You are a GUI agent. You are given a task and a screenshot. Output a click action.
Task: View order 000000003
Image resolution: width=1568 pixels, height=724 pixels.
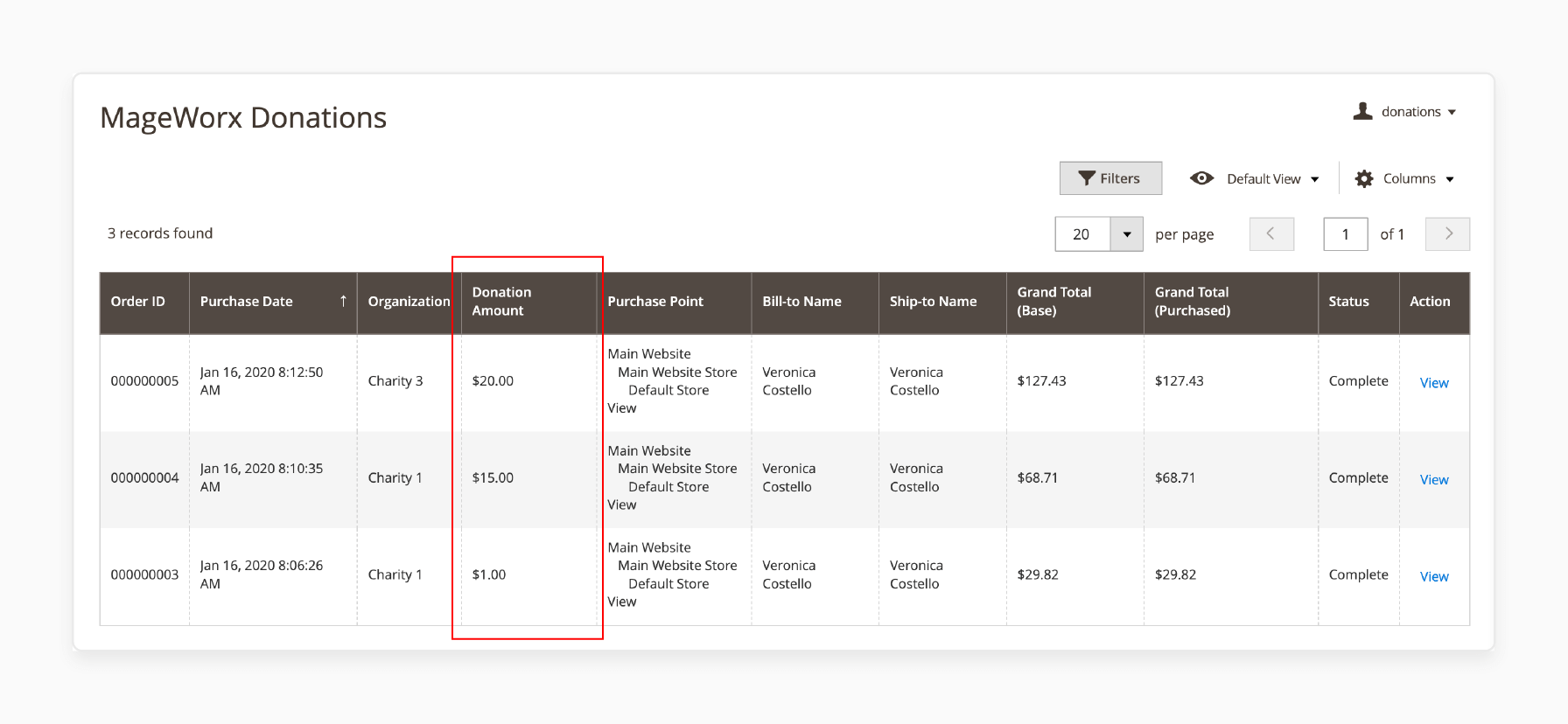tap(1434, 577)
